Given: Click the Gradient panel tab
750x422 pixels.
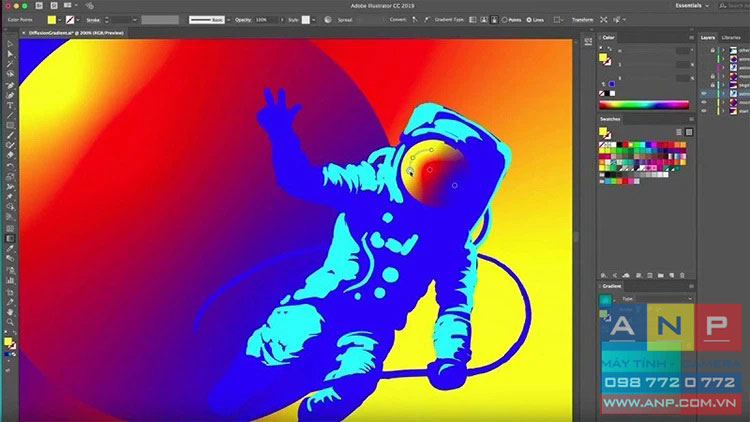Looking at the screenshot, I should (x=611, y=286).
